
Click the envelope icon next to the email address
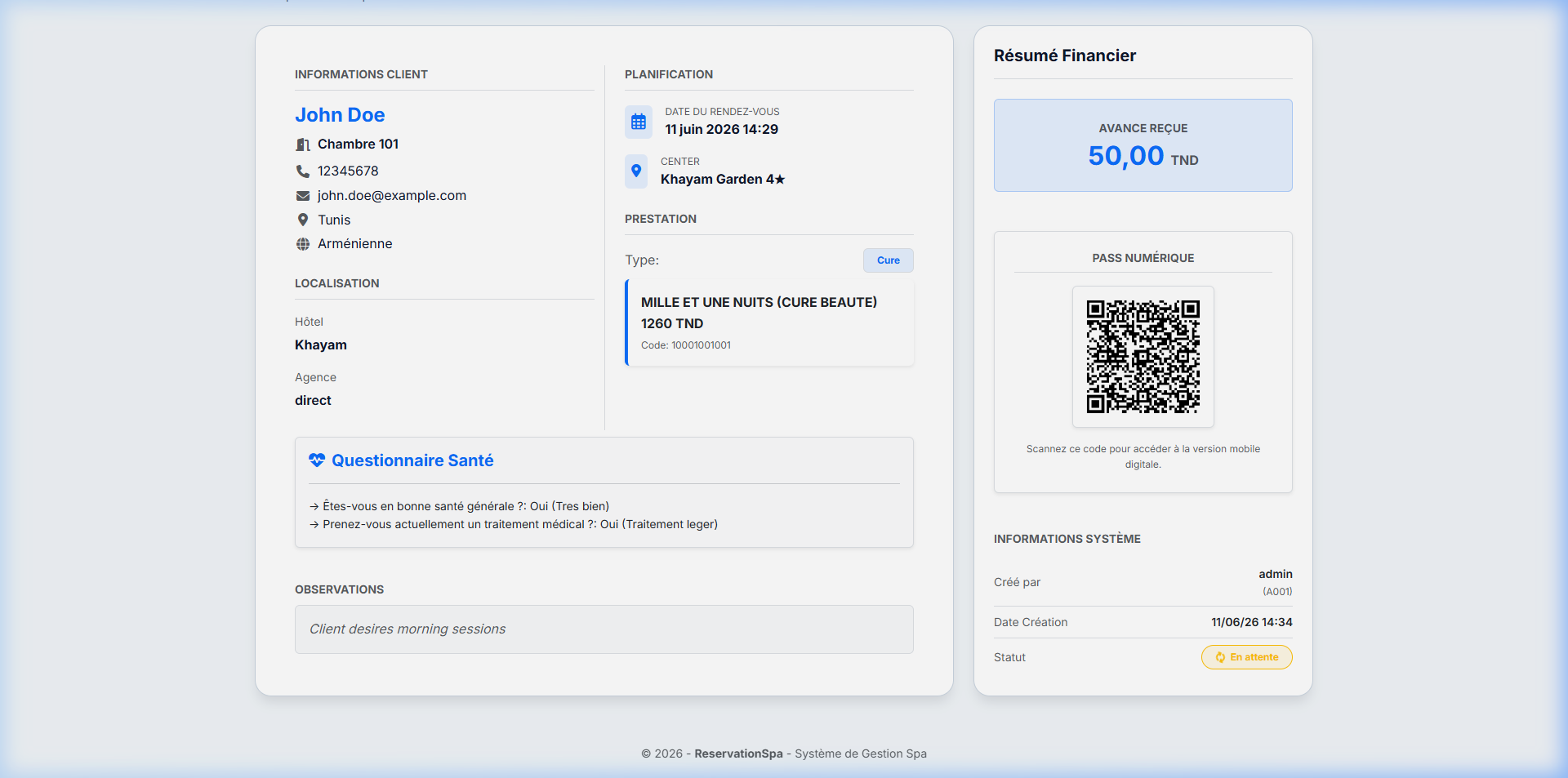coord(303,196)
